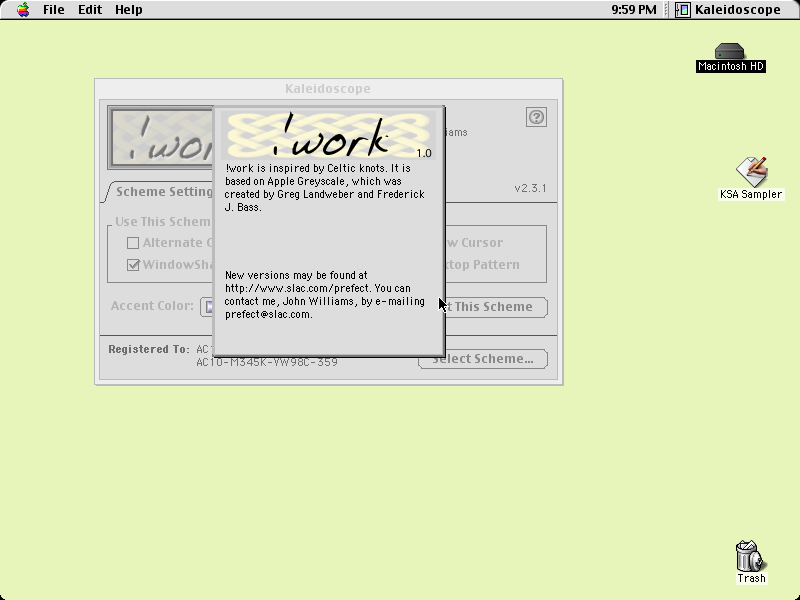The width and height of the screenshot is (800, 600).
Task: Click the "Use This Scheme" group label
Action: (163, 221)
